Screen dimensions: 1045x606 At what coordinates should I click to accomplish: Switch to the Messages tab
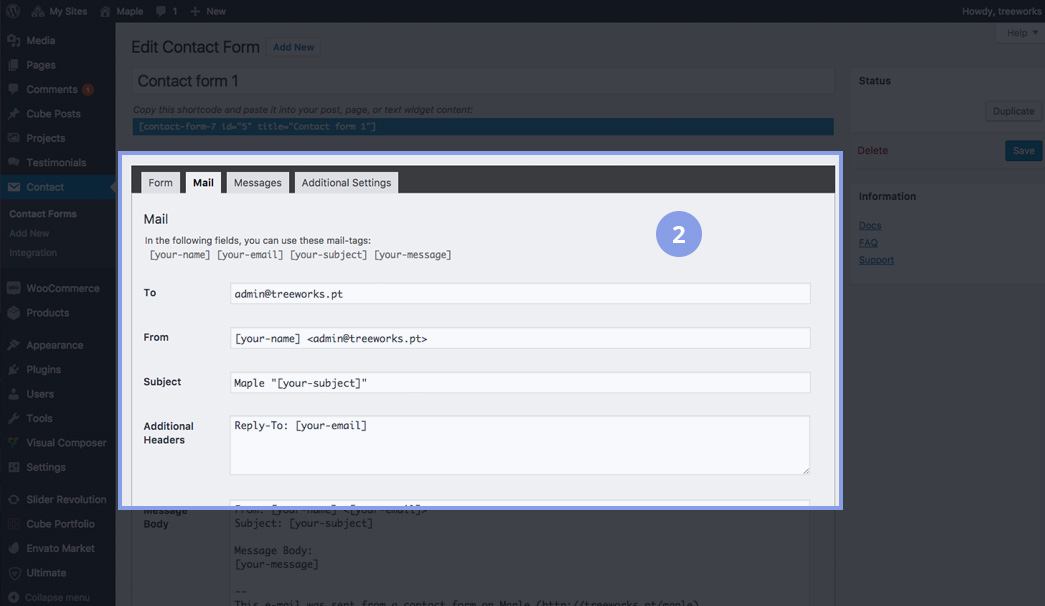coord(257,183)
